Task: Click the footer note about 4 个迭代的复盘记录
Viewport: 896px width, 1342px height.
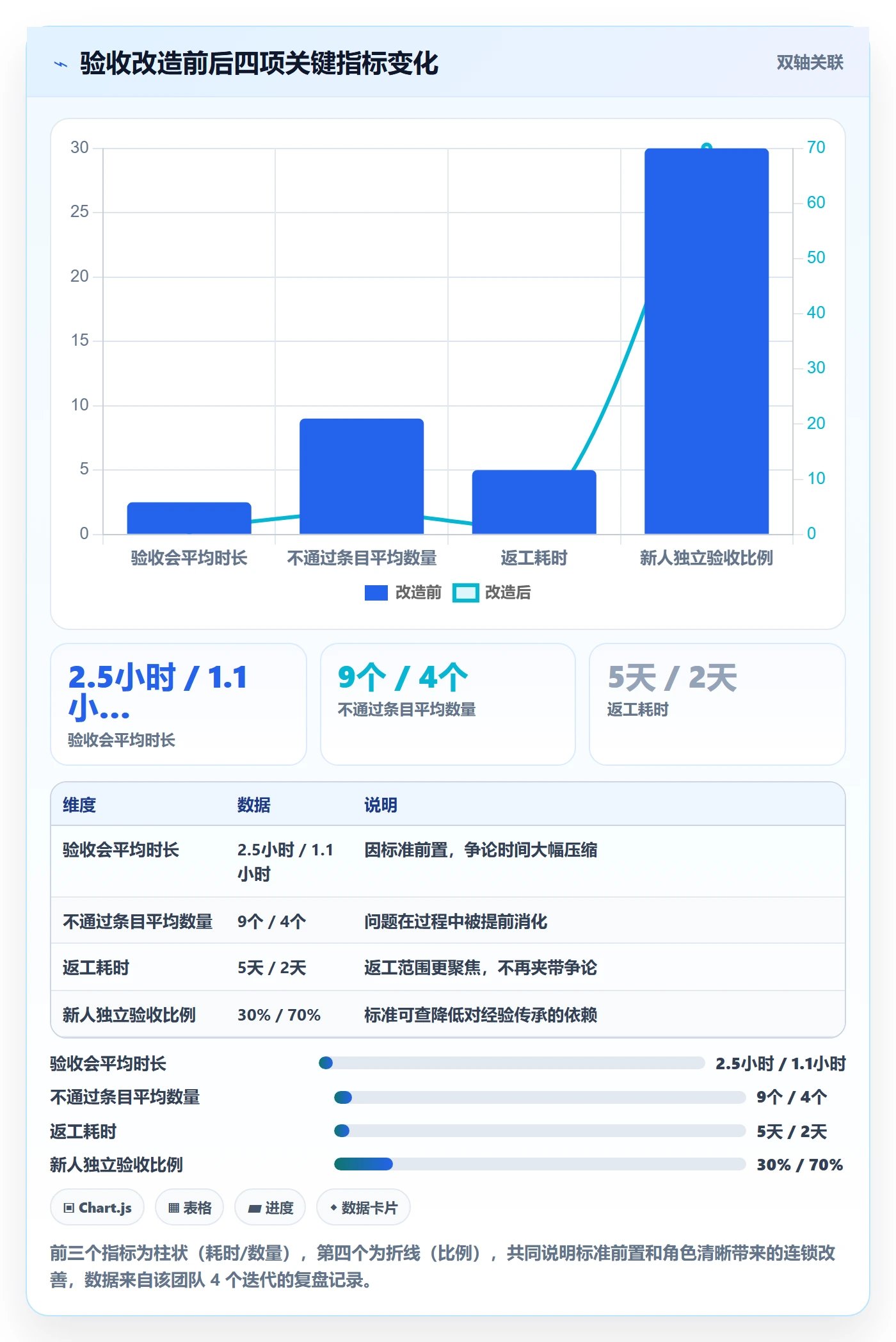Action: (x=443, y=1266)
